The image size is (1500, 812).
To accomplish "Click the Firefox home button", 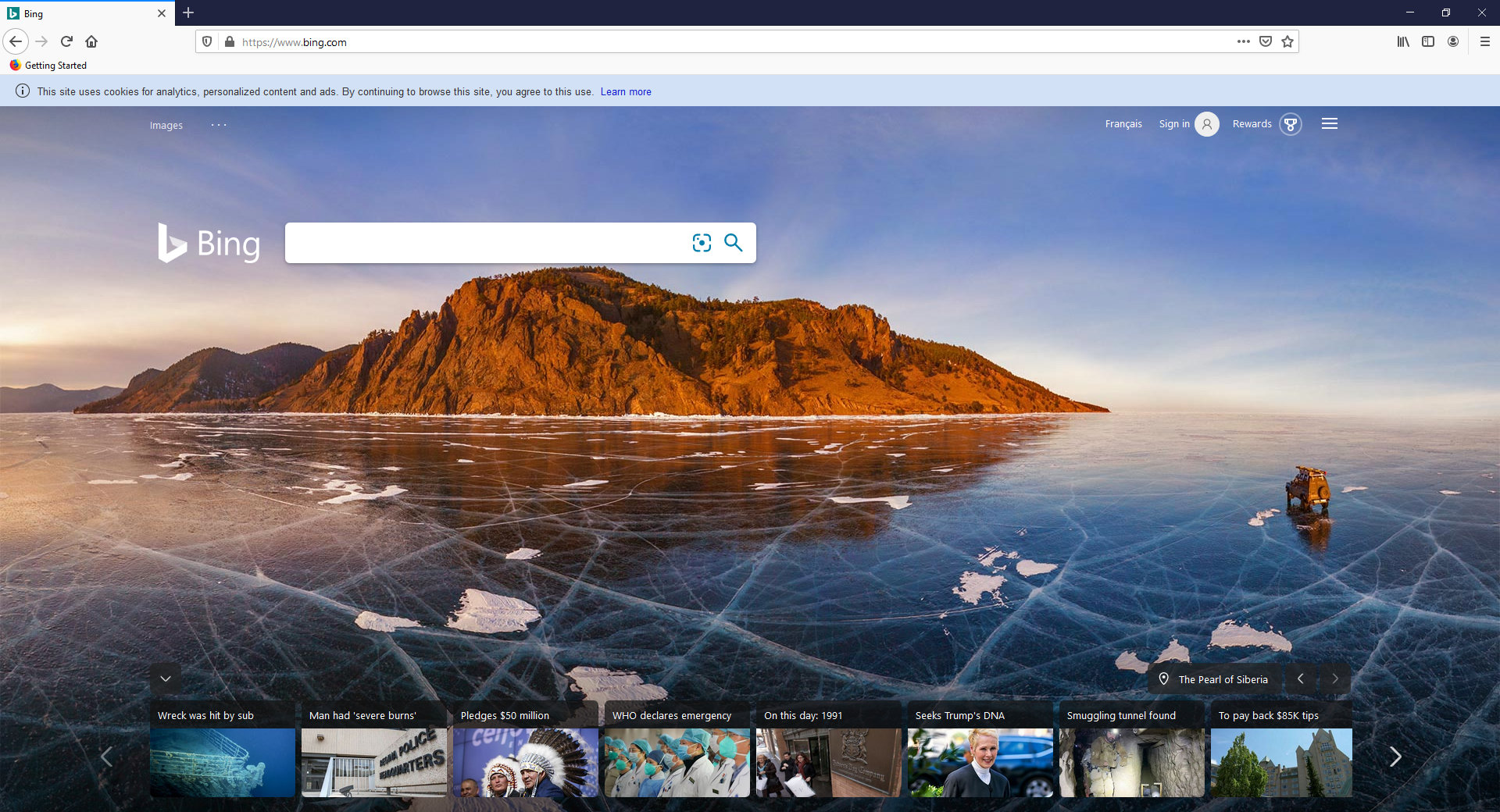I will coord(91,42).
